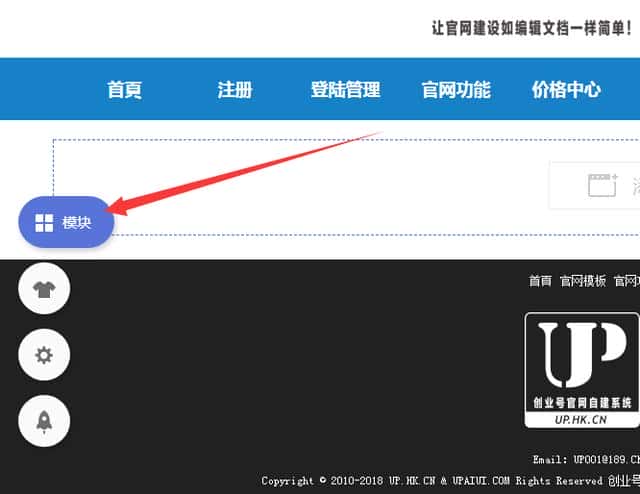Screen dimensions: 640x494
Task: Open 注册 in navigation bar
Action: click(235, 90)
